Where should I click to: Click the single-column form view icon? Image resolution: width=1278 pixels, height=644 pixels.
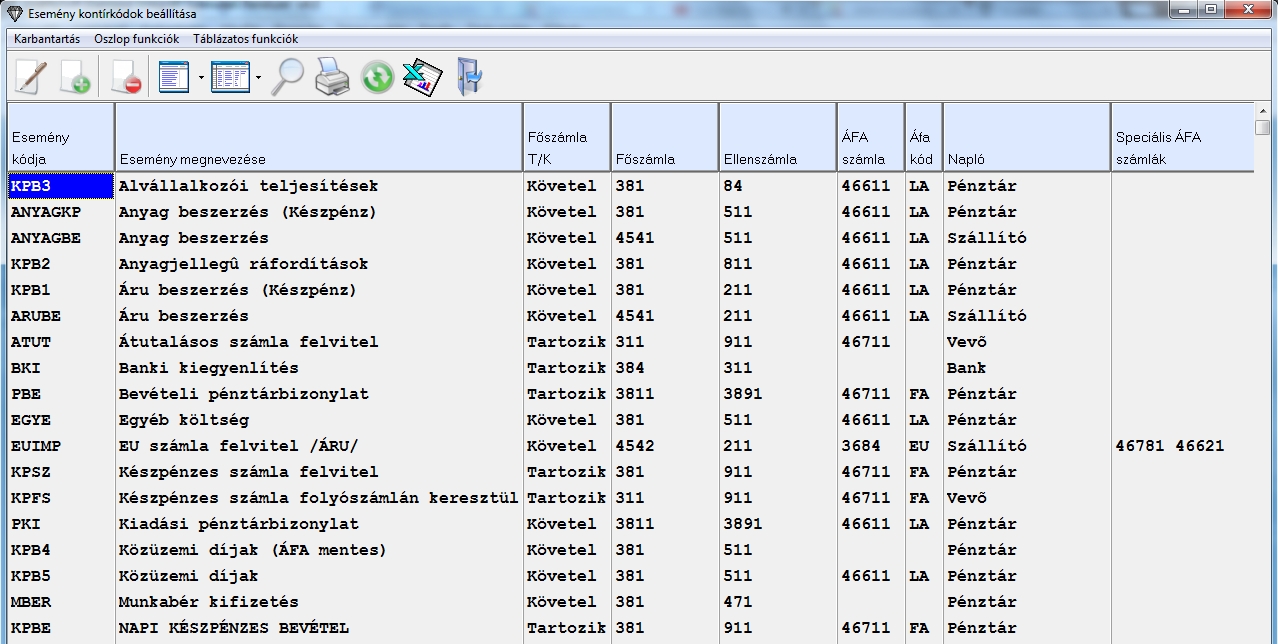(174, 77)
